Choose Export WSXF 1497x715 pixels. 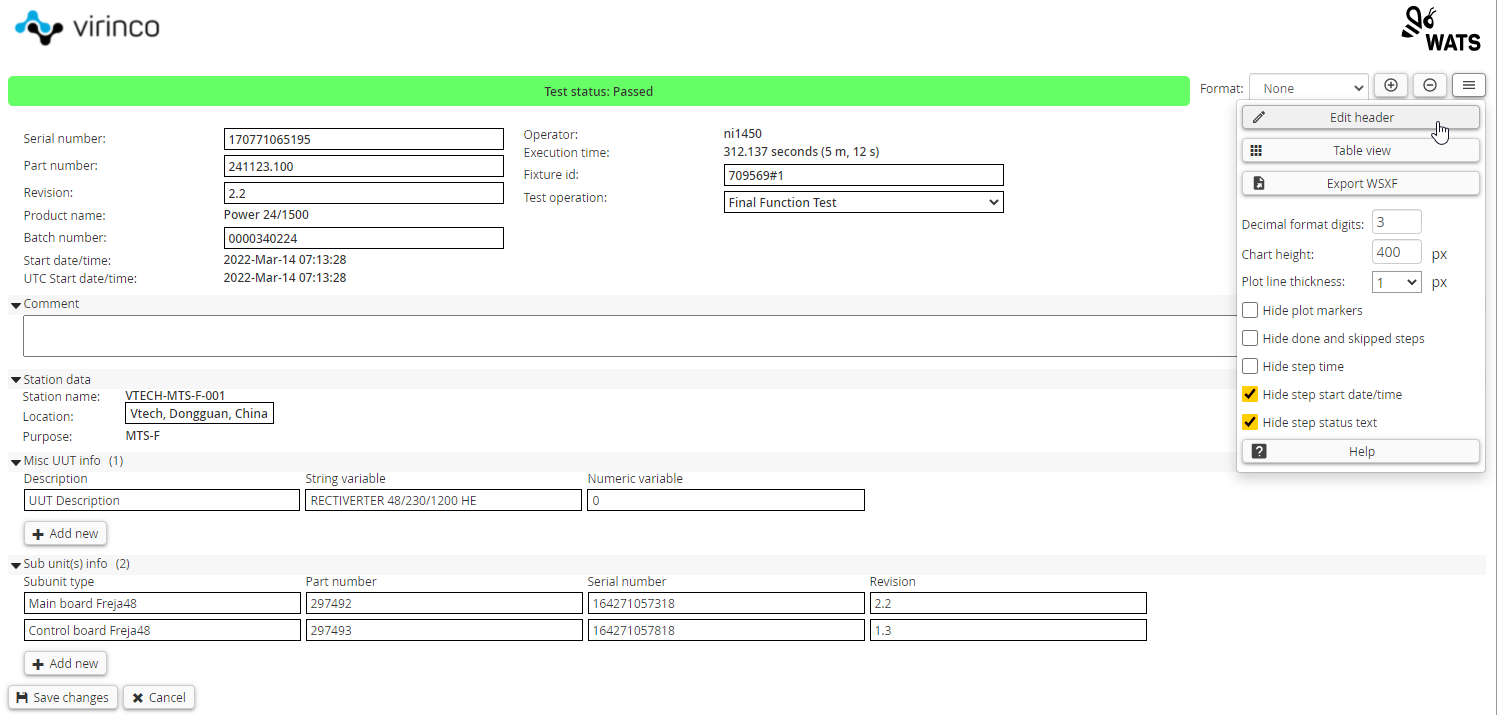[1360, 183]
